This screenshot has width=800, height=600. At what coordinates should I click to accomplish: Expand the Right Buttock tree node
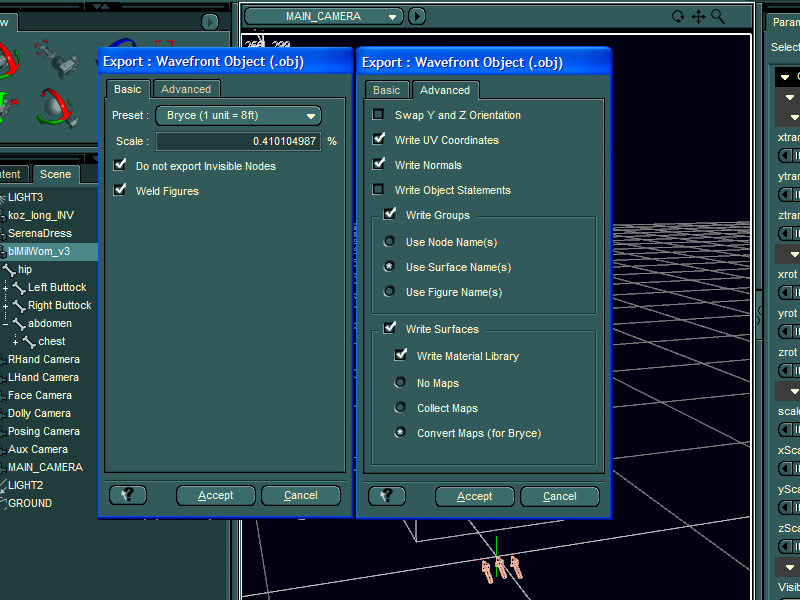click(5, 306)
